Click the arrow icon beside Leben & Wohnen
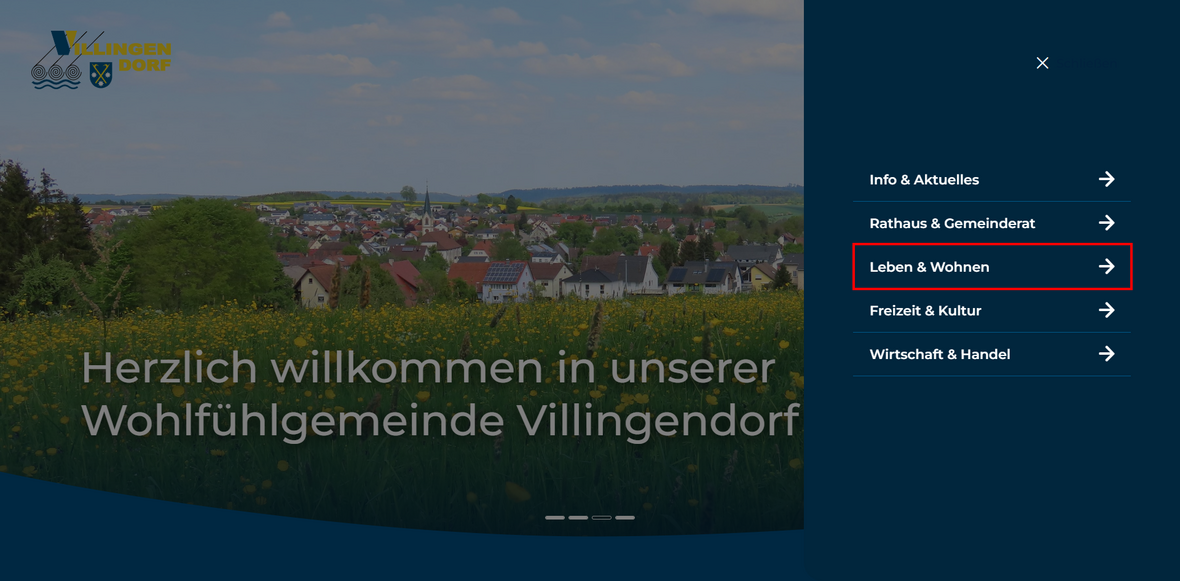 1106,267
